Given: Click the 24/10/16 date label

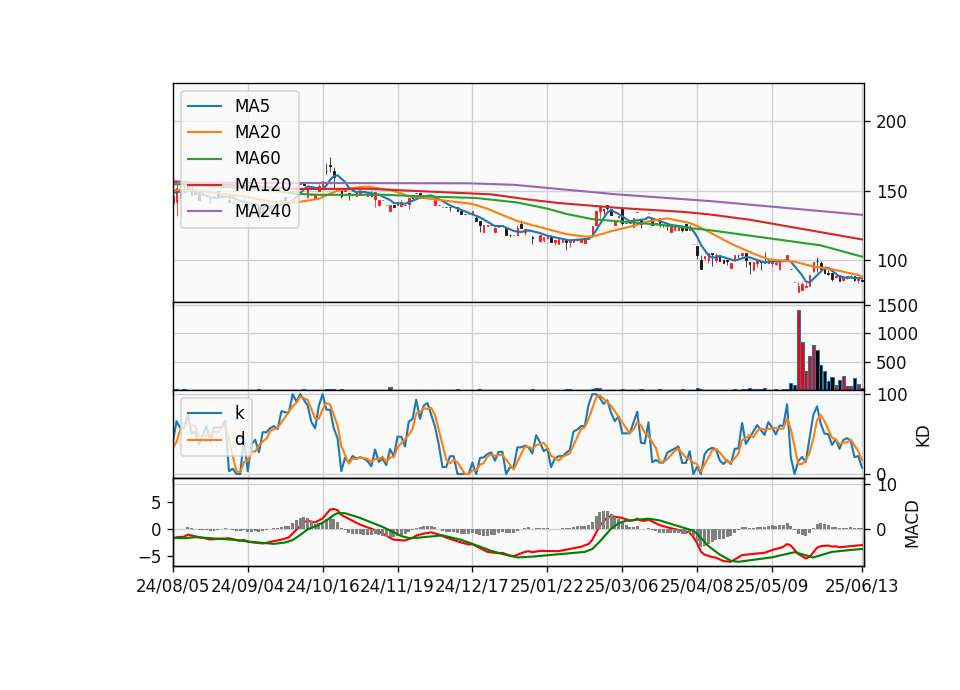Looking at the screenshot, I should pyautogui.click(x=323, y=586).
